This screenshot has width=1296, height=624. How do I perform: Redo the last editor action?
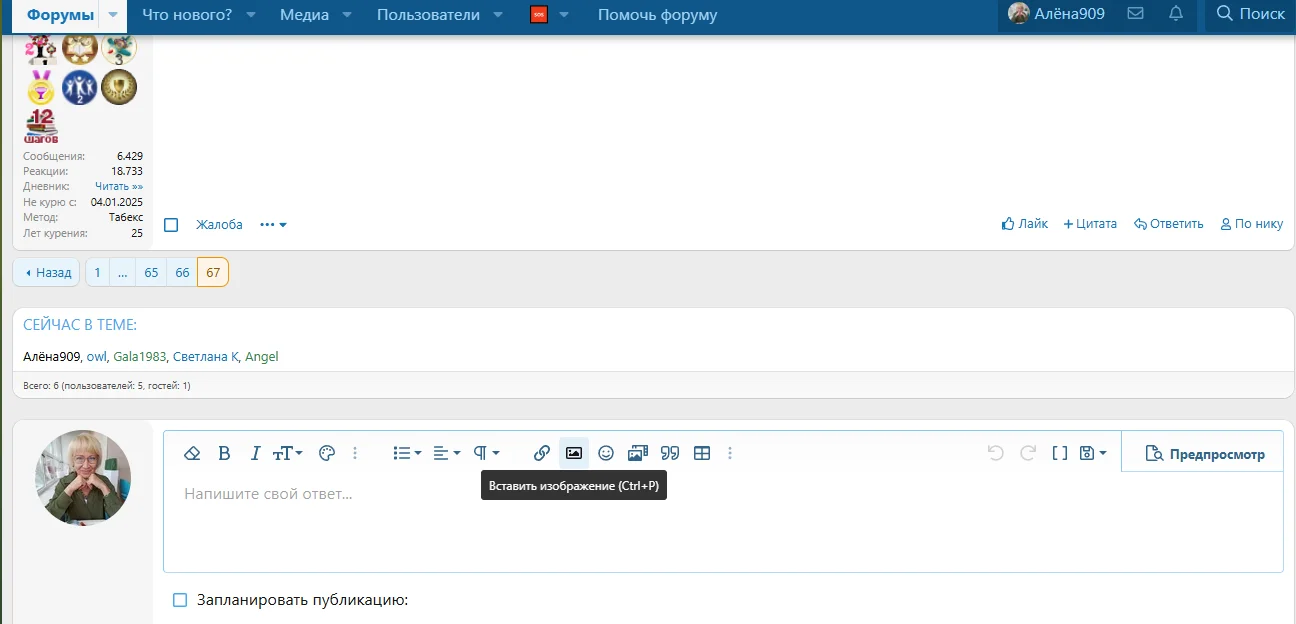pos(1028,453)
